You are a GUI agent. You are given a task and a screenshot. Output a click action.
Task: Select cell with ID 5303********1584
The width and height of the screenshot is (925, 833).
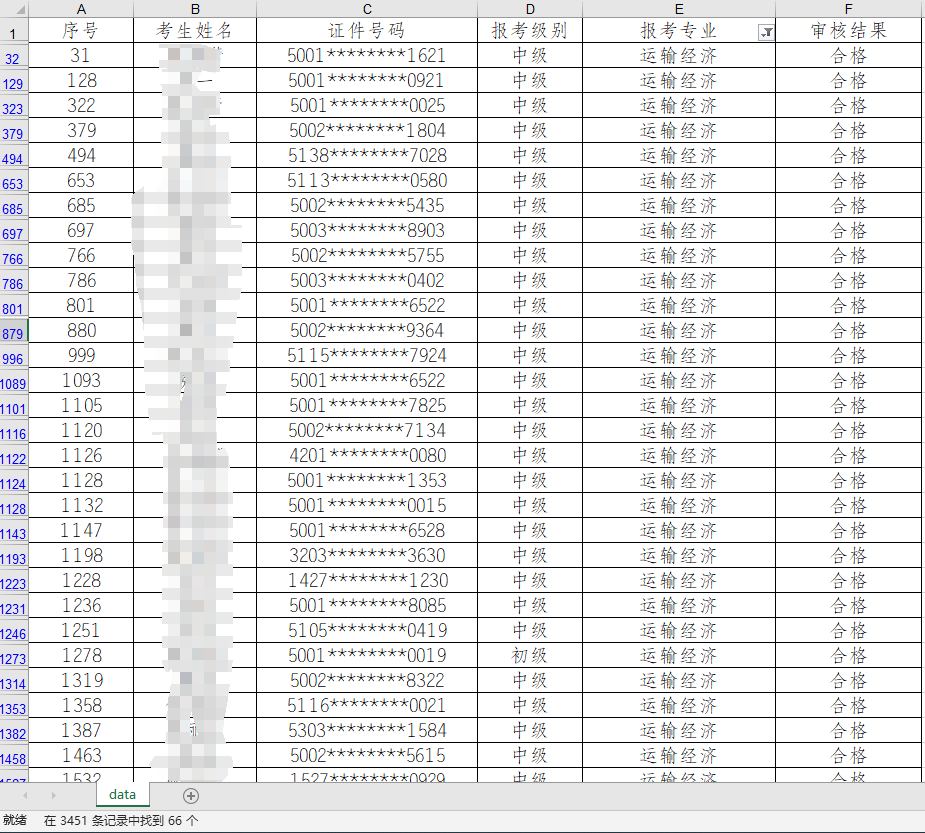pyautogui.click(x=367, y=731)
